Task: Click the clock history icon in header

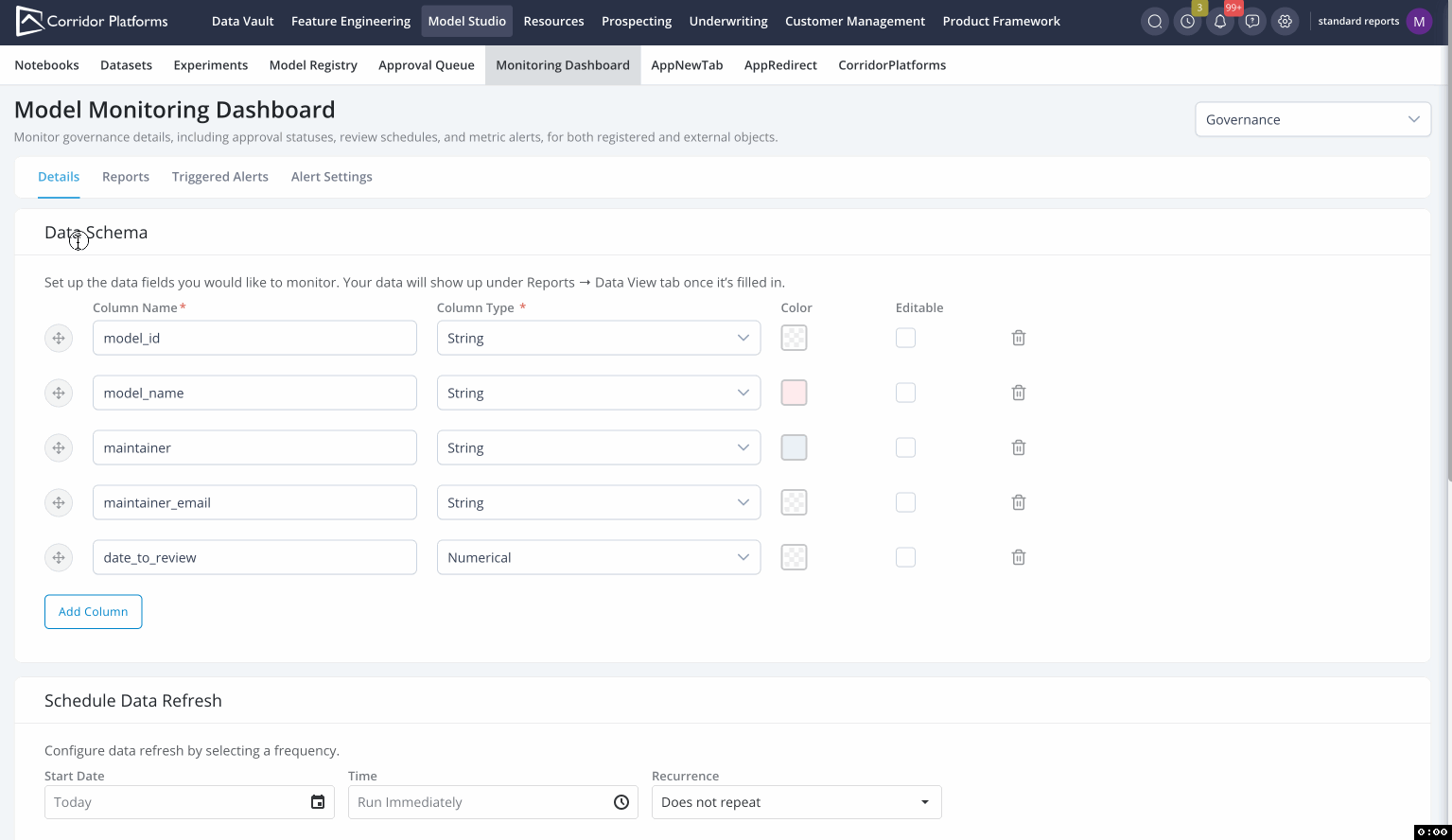Action: [1187, 21]
